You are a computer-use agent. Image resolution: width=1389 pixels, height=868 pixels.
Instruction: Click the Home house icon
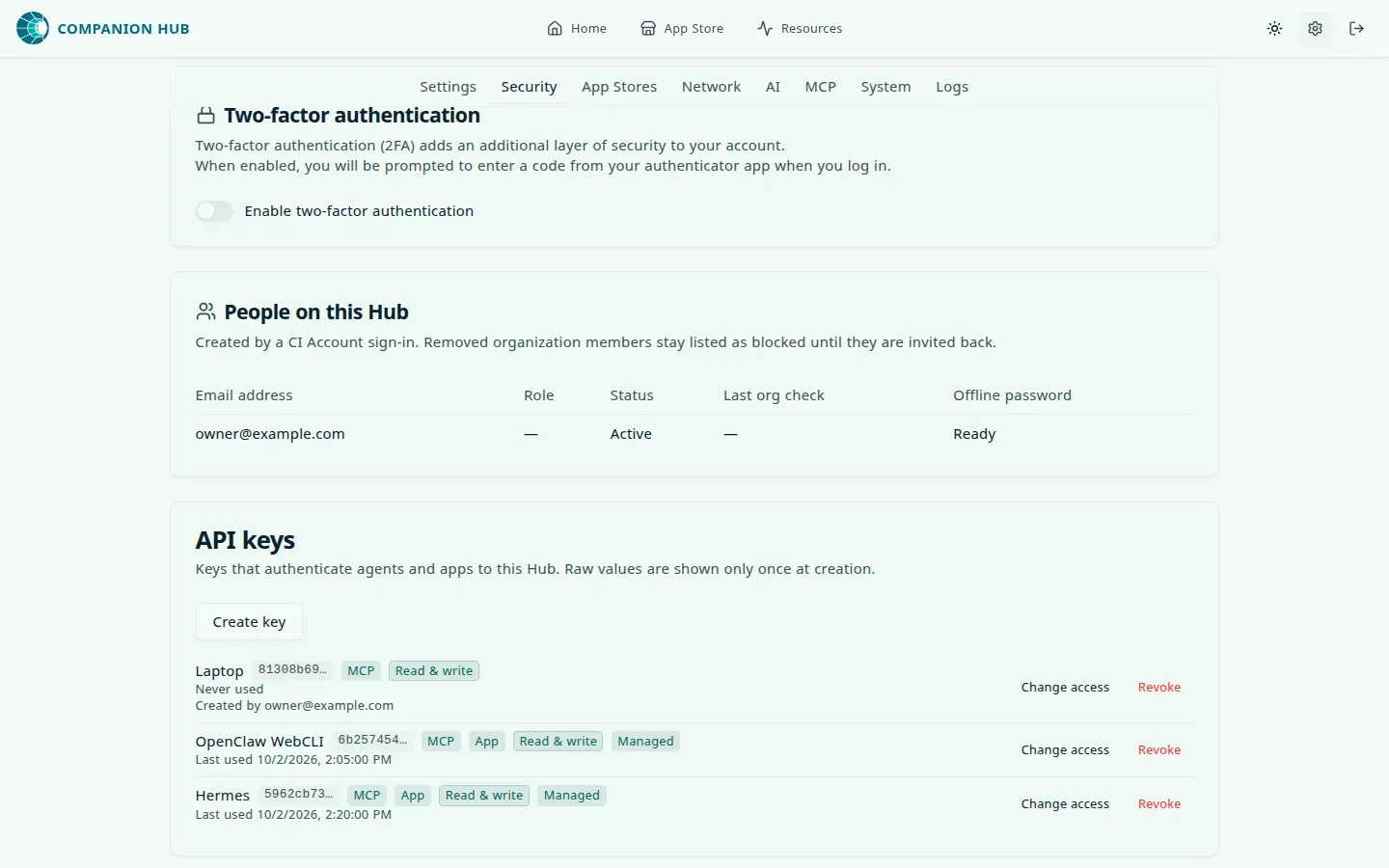point(555,29)
